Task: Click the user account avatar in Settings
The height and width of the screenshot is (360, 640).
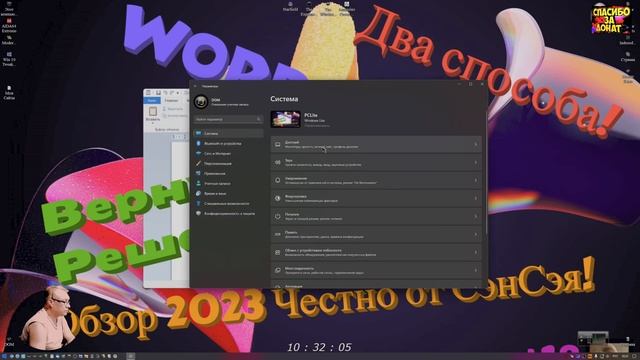Action: [201, 102]
